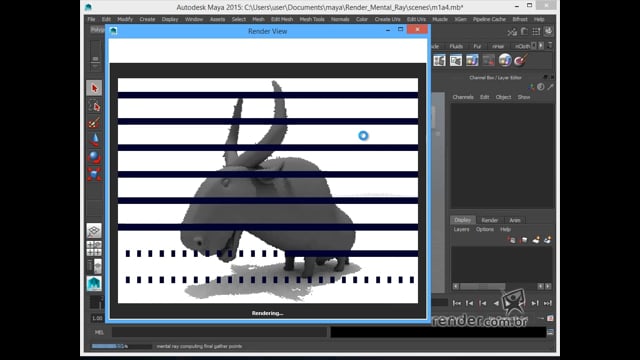Screen dimensions: 640x360
Task: Click first layer editor icon with red mark
Action: [512, 240]
